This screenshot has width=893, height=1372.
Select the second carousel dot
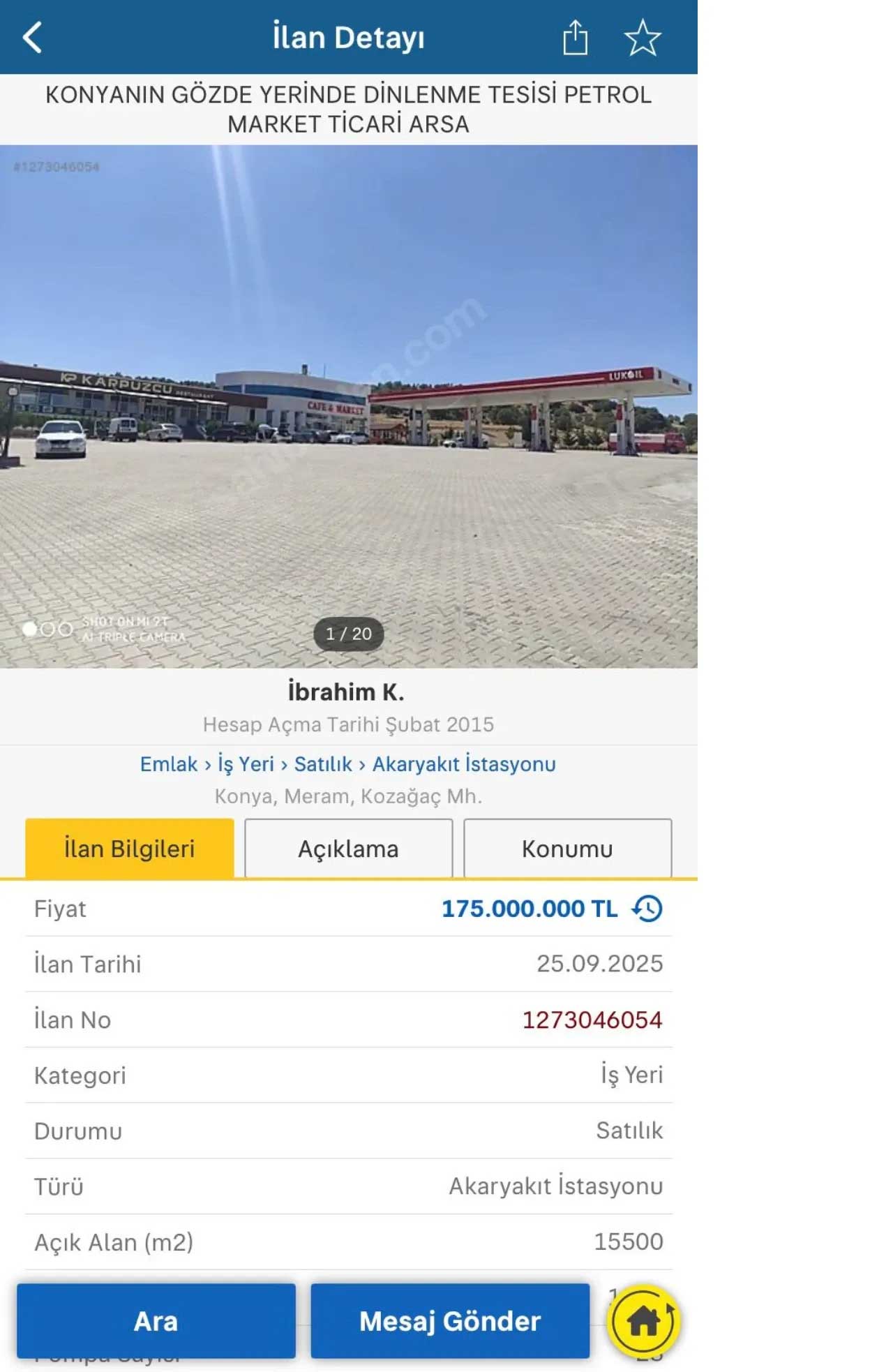click(x=47, y=630)
